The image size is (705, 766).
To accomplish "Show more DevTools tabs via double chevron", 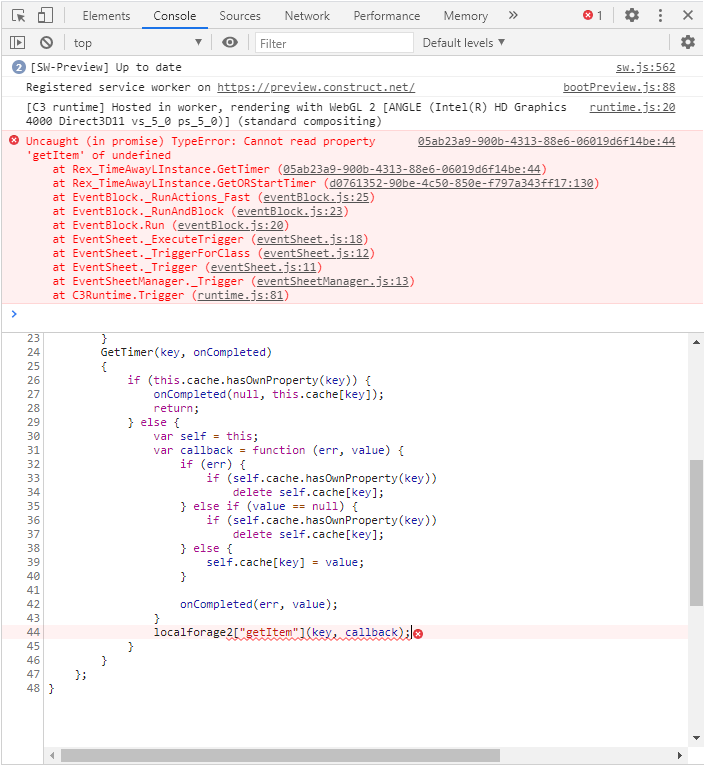I will (x=513, y=16).
